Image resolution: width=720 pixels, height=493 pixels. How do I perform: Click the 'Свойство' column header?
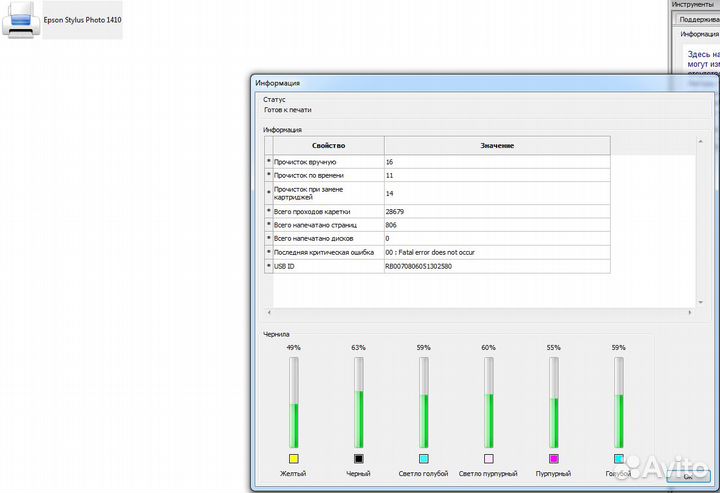(328, 146)
